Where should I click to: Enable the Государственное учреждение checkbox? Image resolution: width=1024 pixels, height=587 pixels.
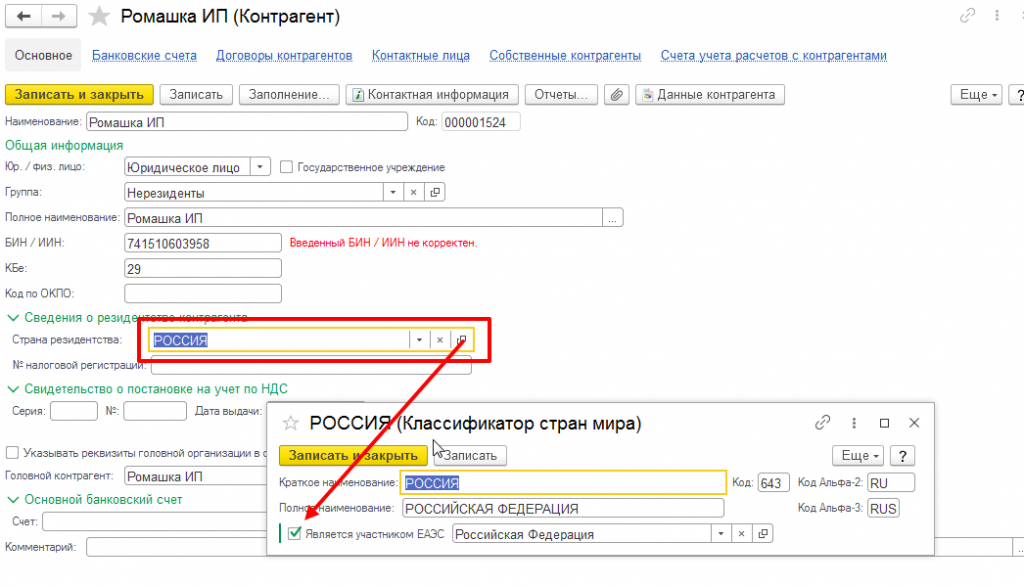coord(287,167)
